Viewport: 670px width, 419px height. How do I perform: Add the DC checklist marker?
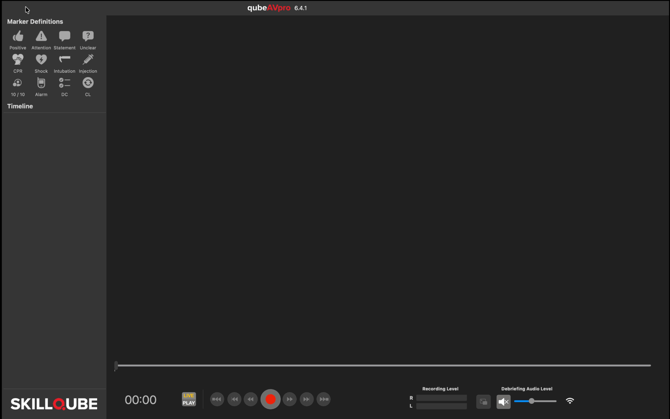coord(65,83)
